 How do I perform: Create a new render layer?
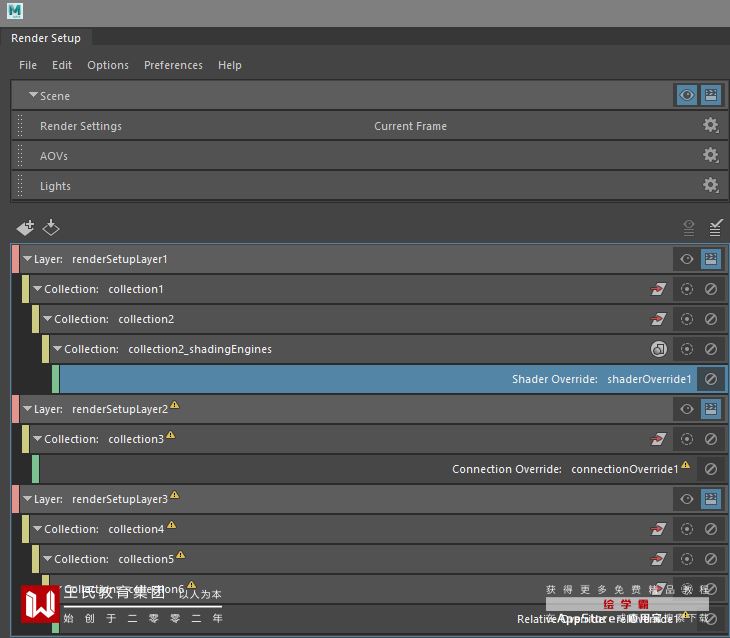(x=25, y=227)
